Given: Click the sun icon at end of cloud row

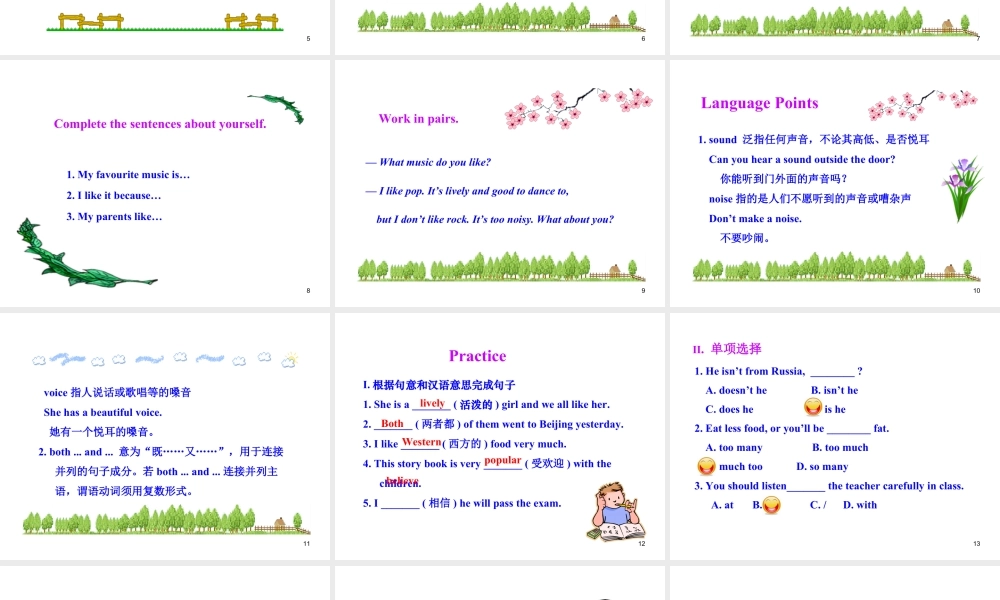Looking at the screenshot, I should (x=290, y=359).
